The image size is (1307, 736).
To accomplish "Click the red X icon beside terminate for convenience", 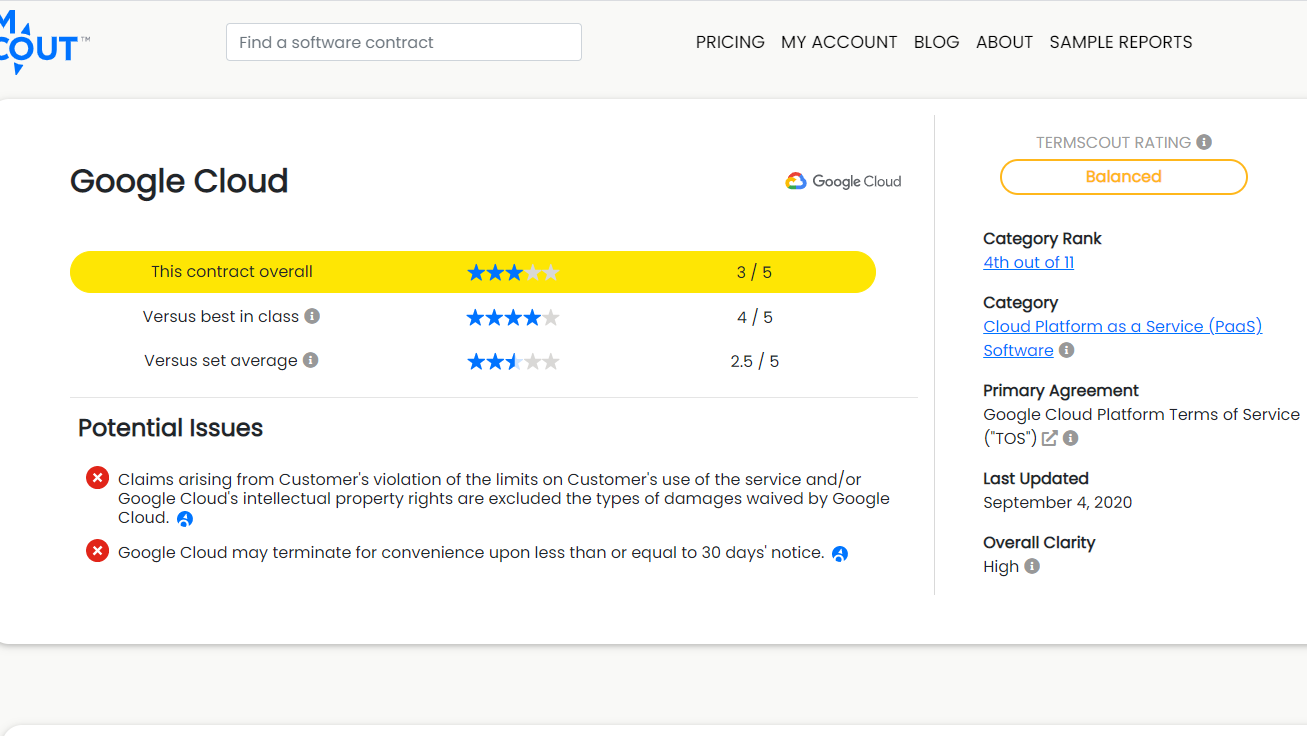I will (x=97, y=550).
